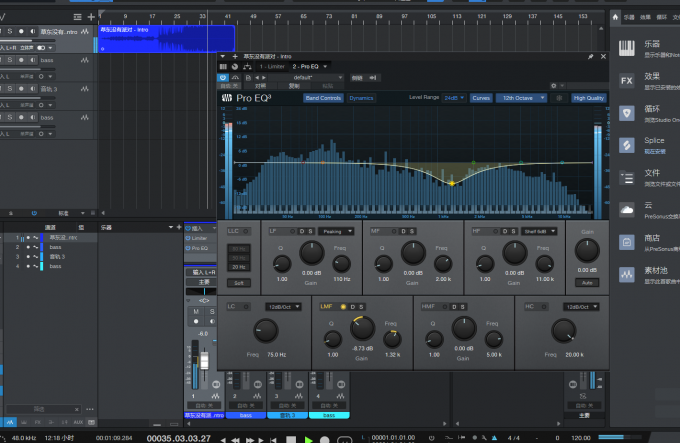680x443 pixels.
Task: Click the add track plus icon above track list
Action: click(x=91, y=17)
